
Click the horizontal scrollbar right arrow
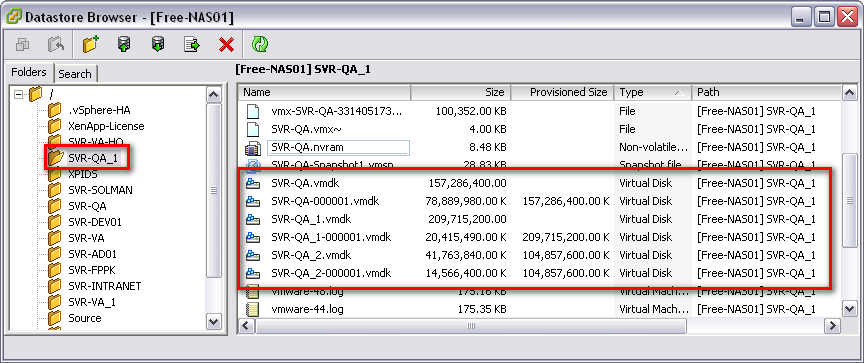coord(833,326)
